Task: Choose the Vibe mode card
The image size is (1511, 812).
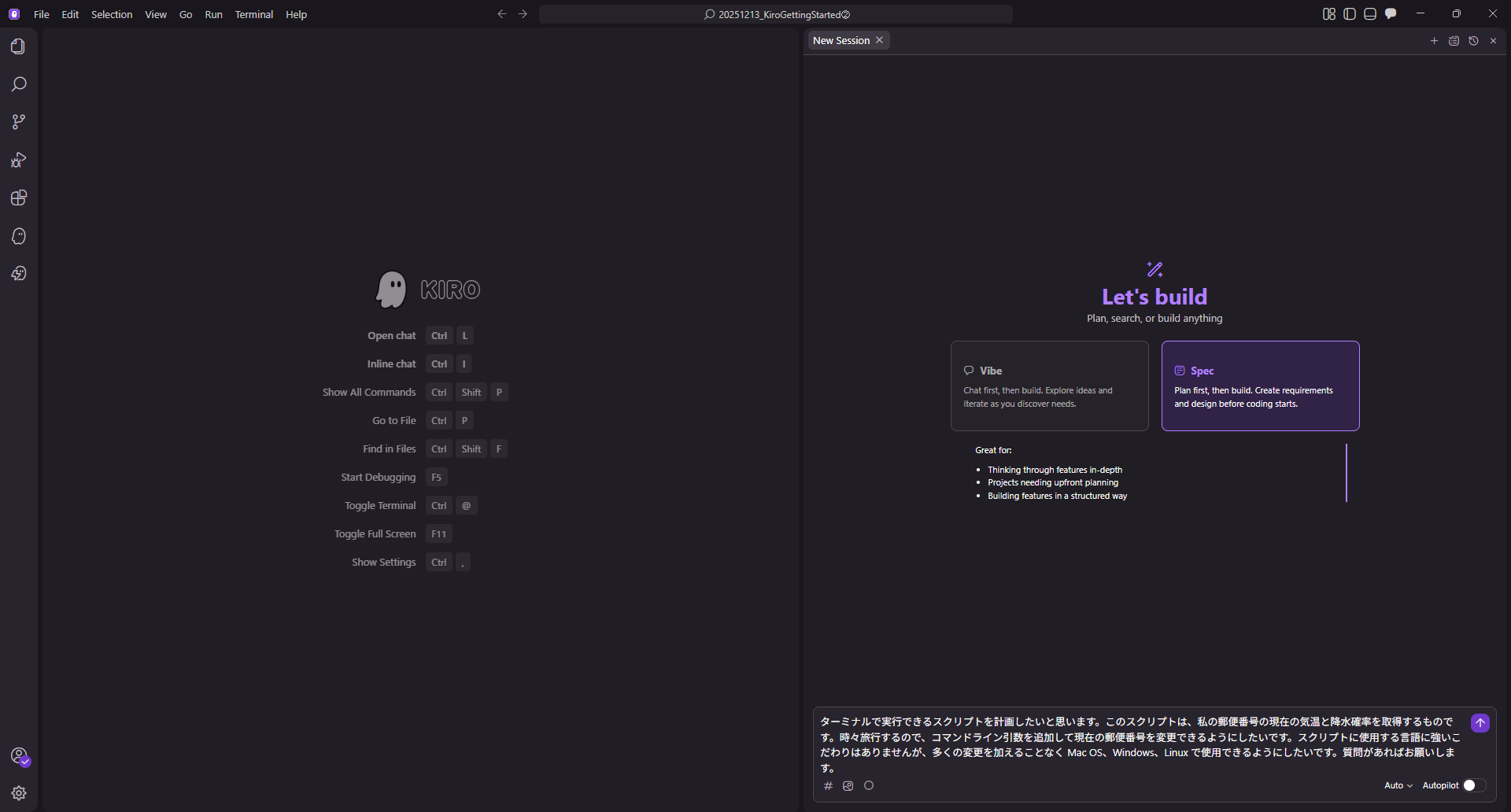Action: 1049,386
